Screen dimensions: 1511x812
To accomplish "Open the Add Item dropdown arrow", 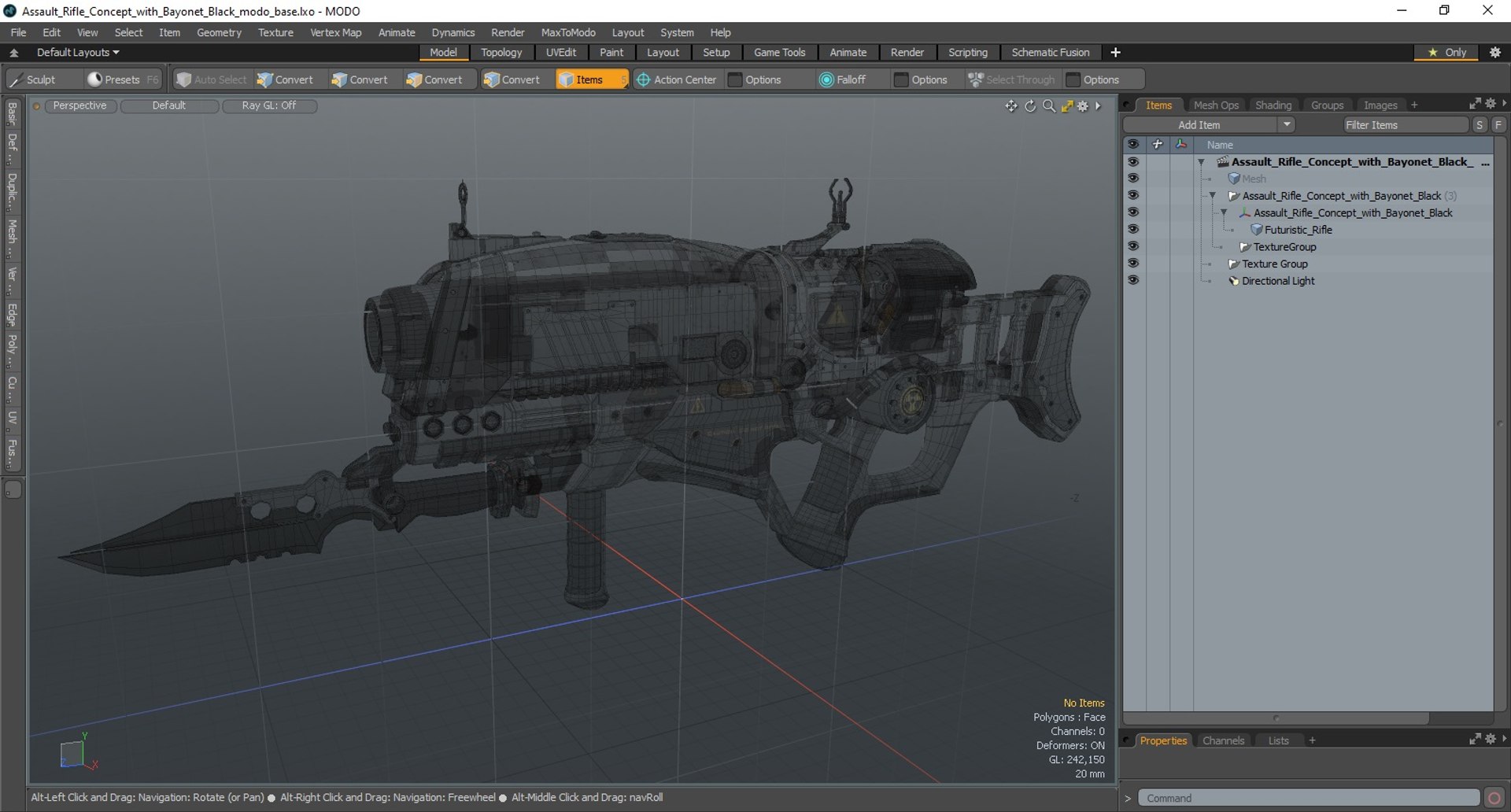I will 1286,125.
